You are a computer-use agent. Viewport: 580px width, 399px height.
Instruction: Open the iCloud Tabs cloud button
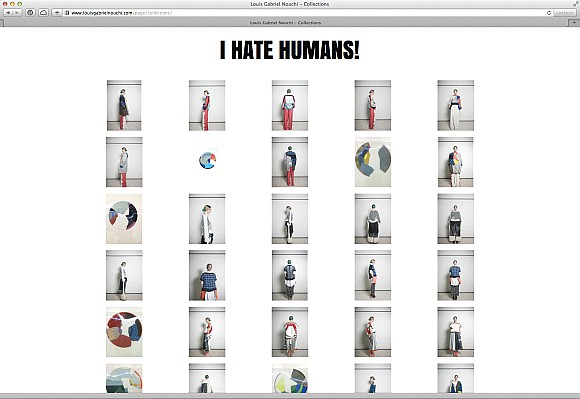coord(43,13)
